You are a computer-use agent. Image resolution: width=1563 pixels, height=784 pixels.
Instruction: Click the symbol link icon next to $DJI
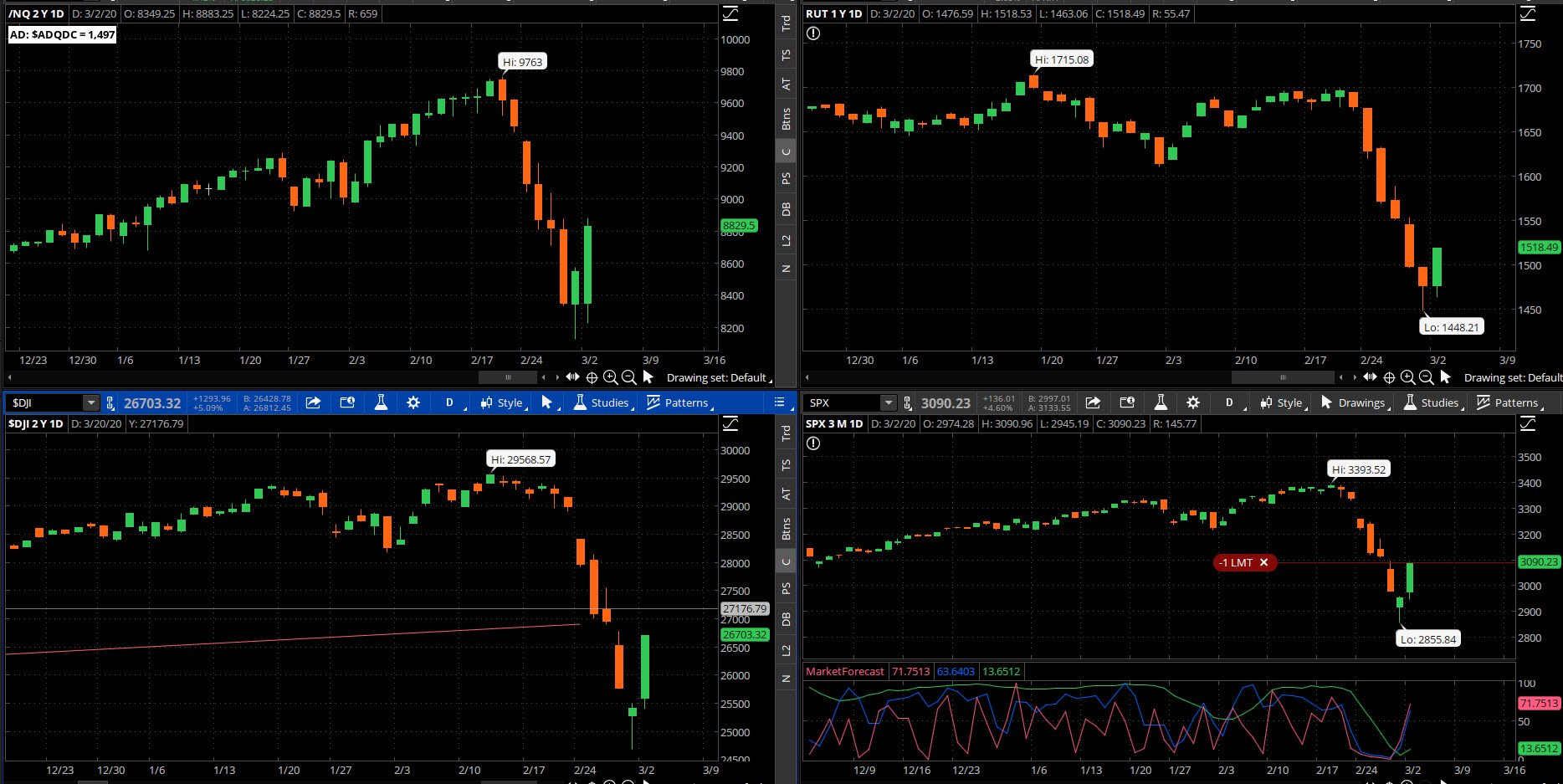110,403
